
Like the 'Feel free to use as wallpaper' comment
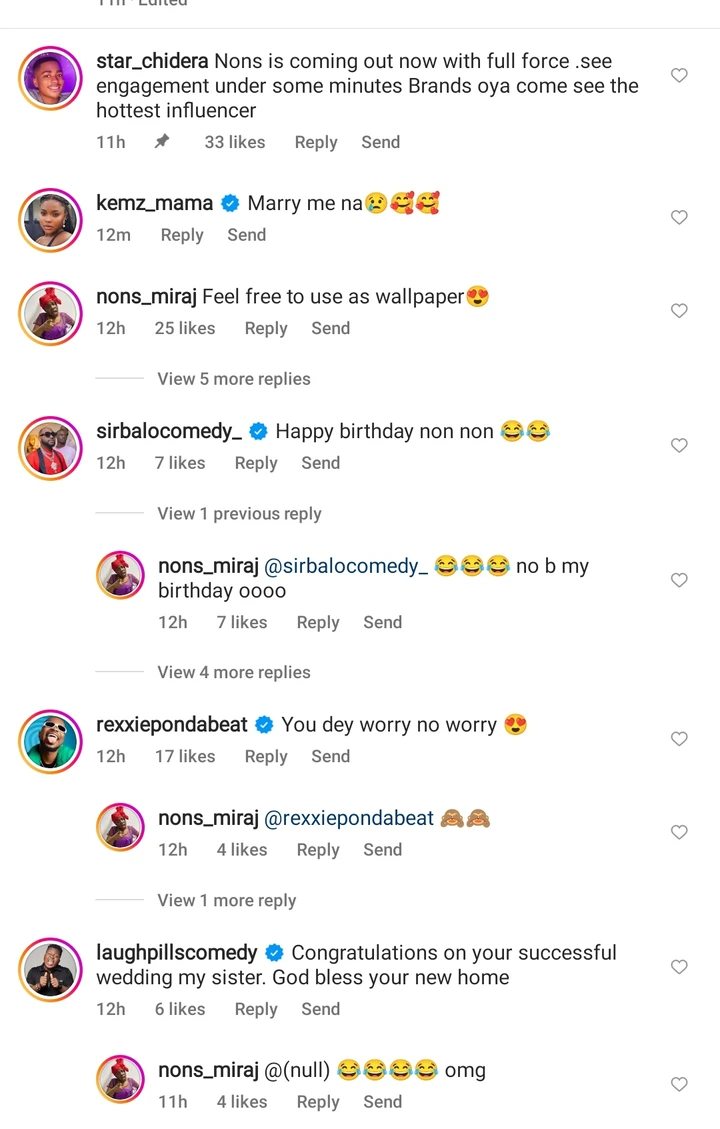coord(679,311)
